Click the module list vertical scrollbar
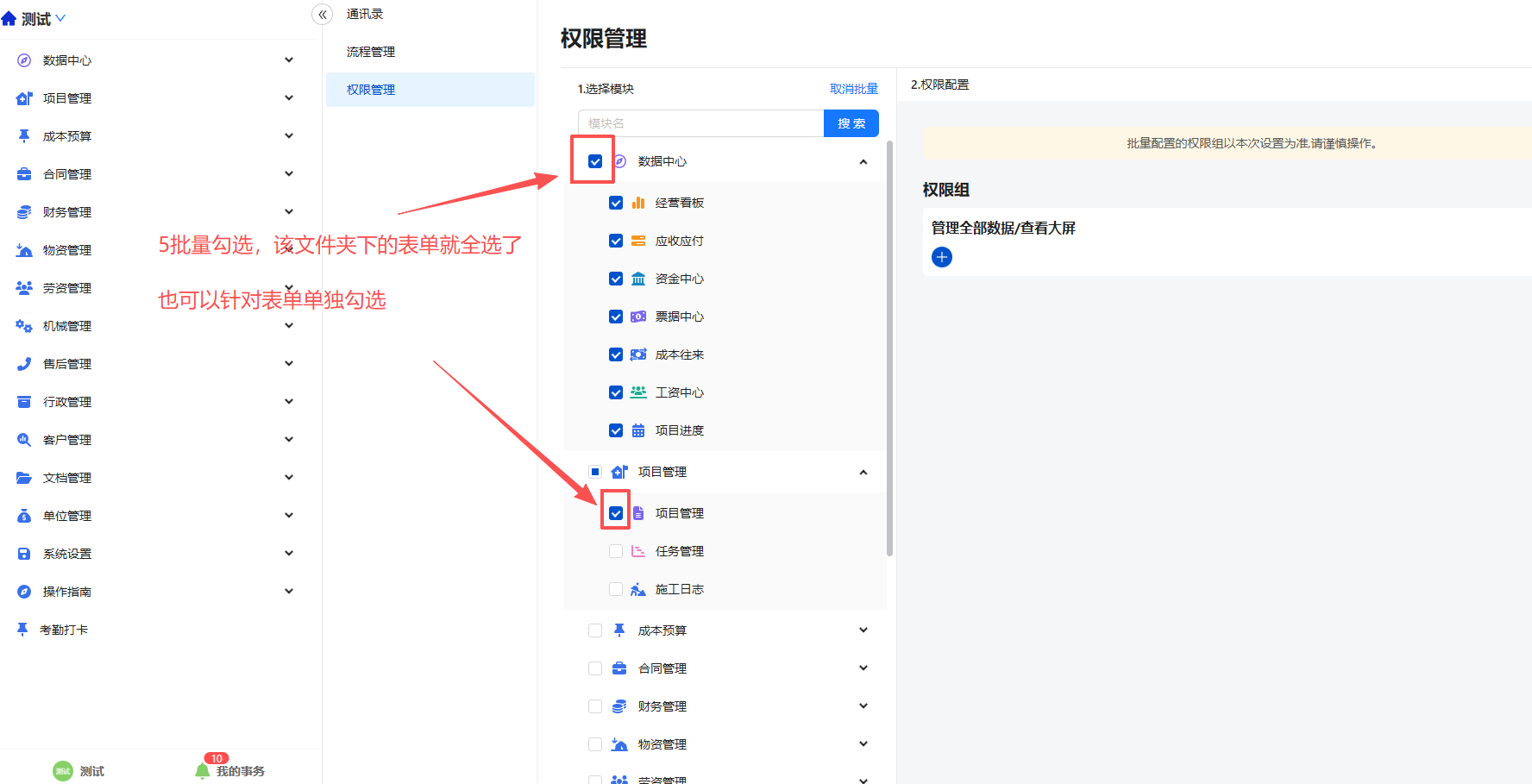Screen dimensions: 1532x784 click(889, 345)
